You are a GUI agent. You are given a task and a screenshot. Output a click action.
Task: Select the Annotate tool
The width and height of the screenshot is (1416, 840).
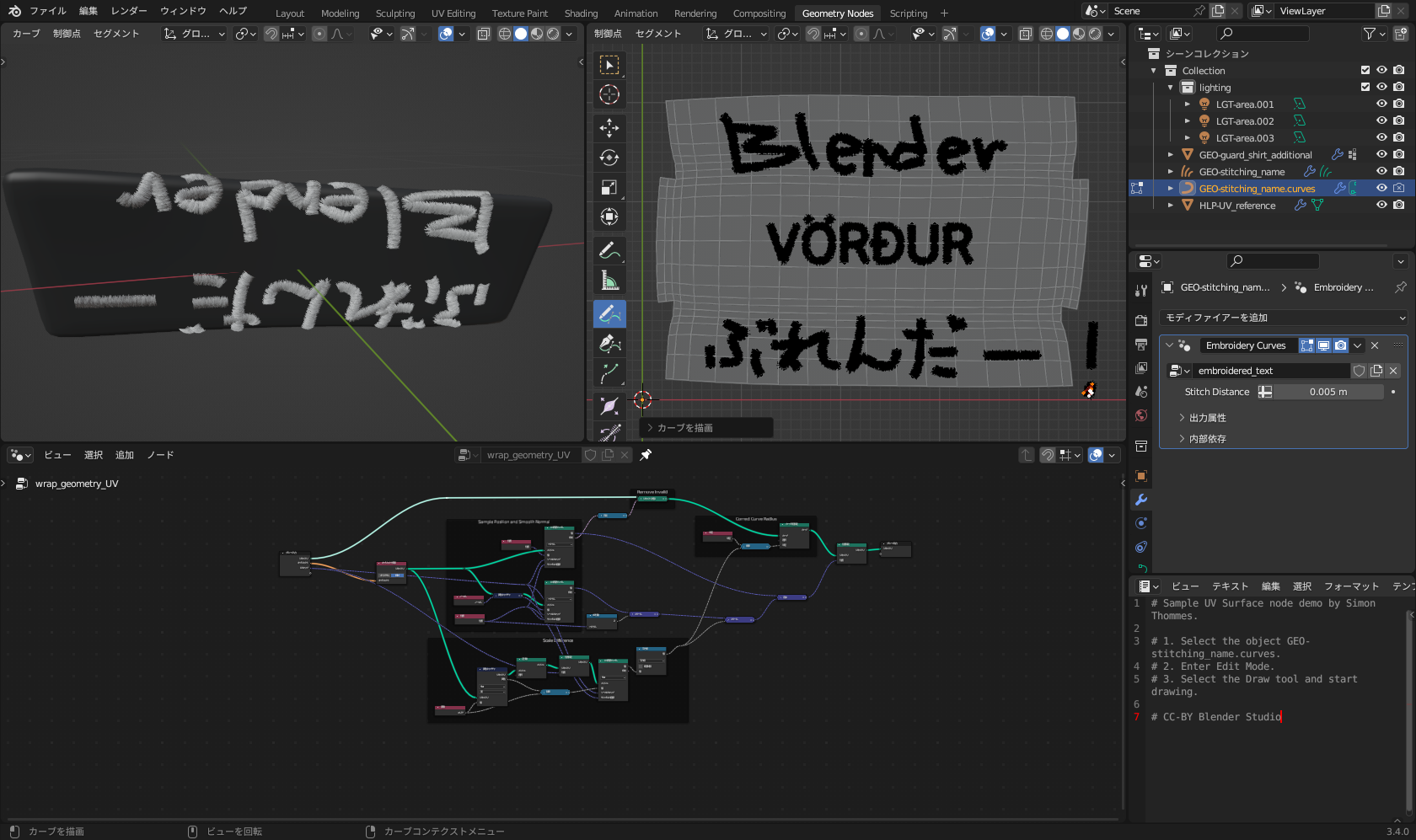point(609,250)
